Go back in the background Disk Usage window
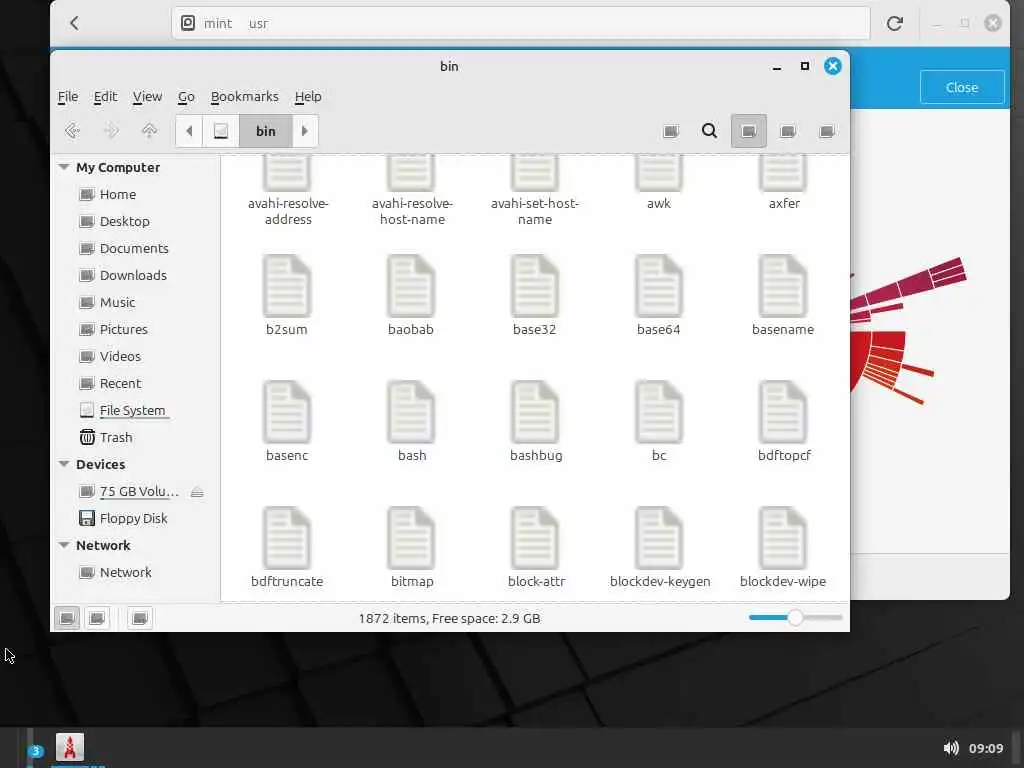The image size is (1024, 768). tap(74, 24)
